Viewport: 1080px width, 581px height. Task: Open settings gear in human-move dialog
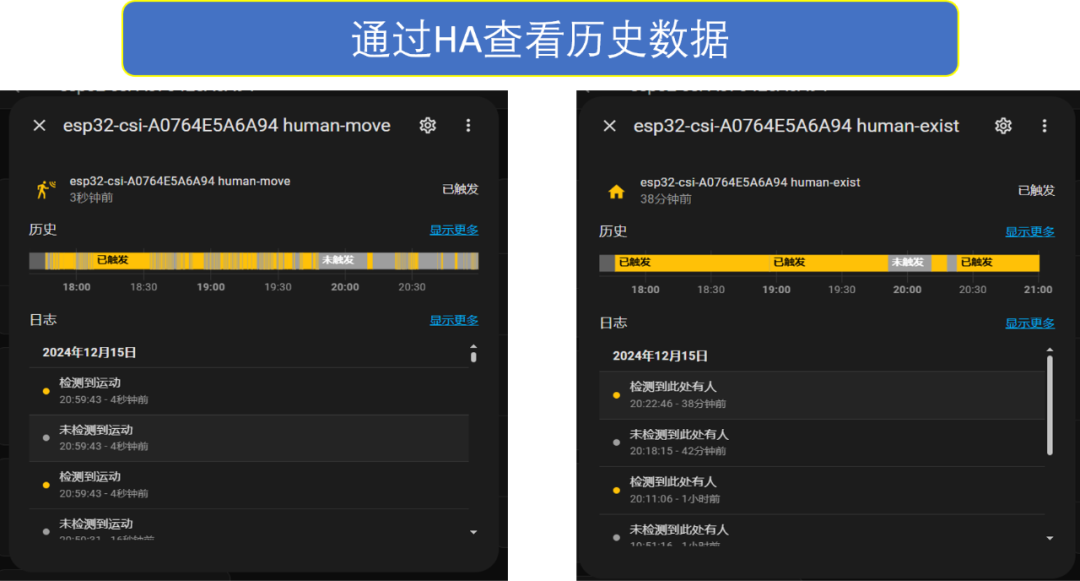tap(428, 125)
